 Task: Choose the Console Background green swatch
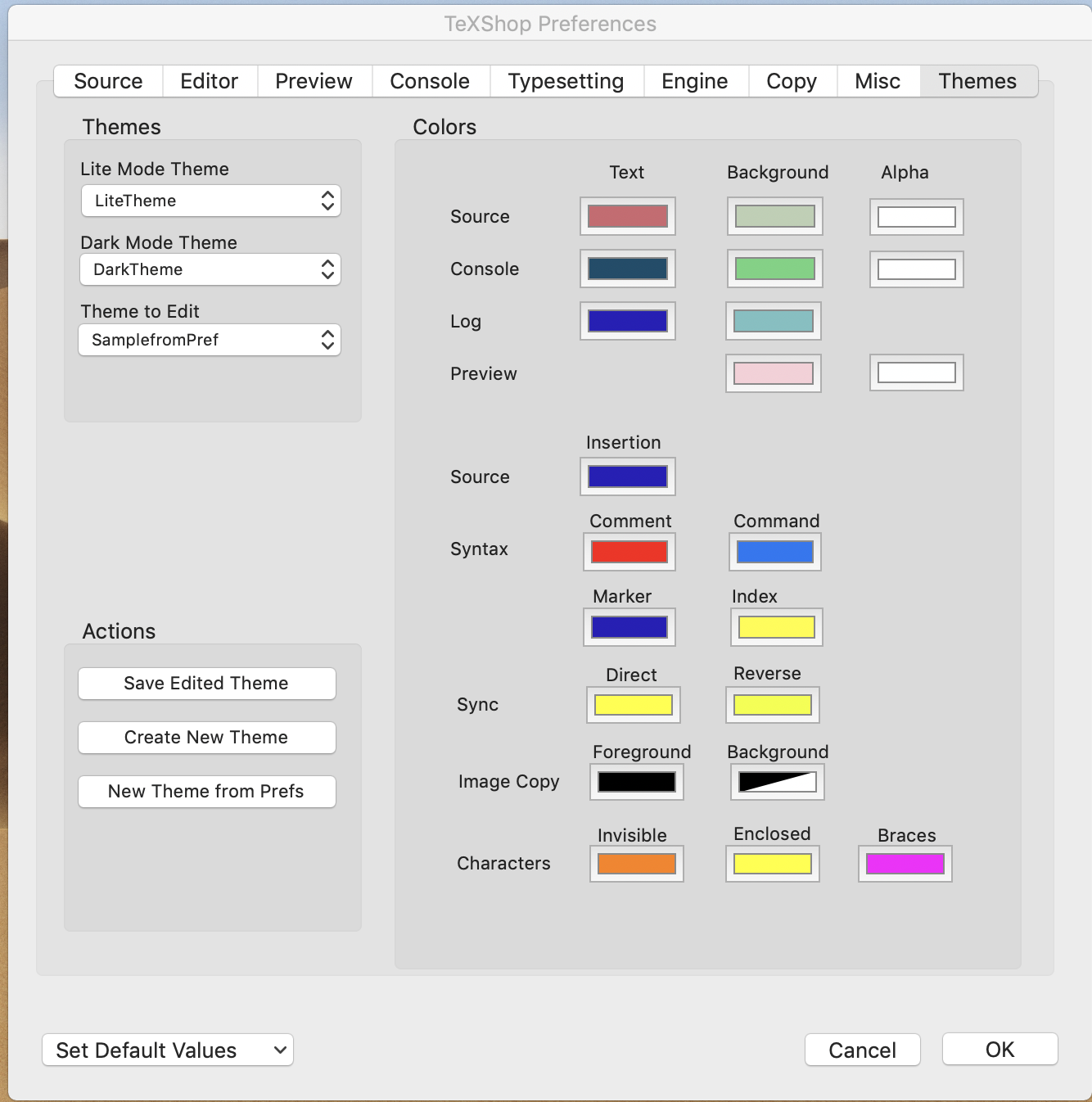click(x=775, y=269)
